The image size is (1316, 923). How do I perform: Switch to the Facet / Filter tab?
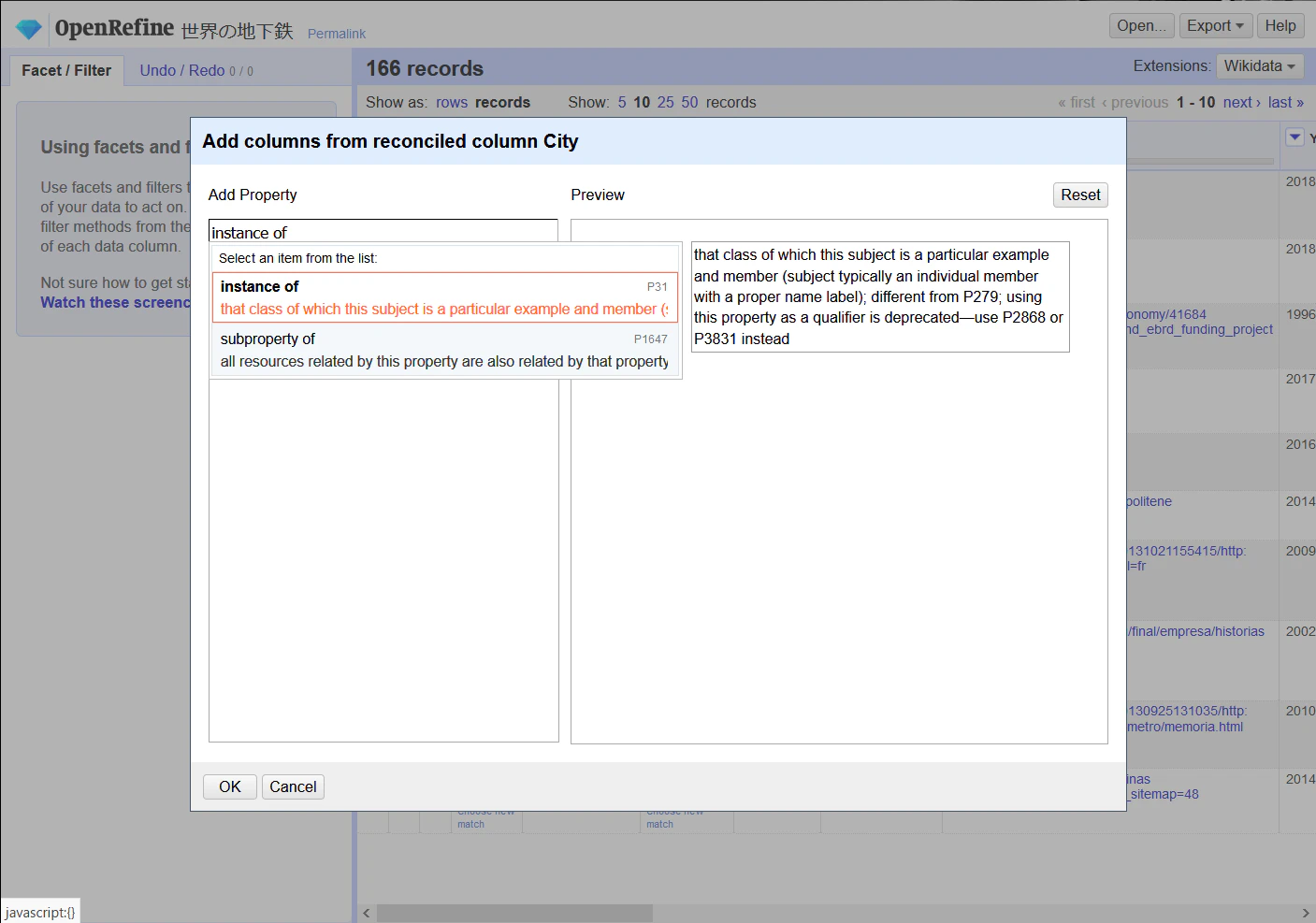[66, 70]
